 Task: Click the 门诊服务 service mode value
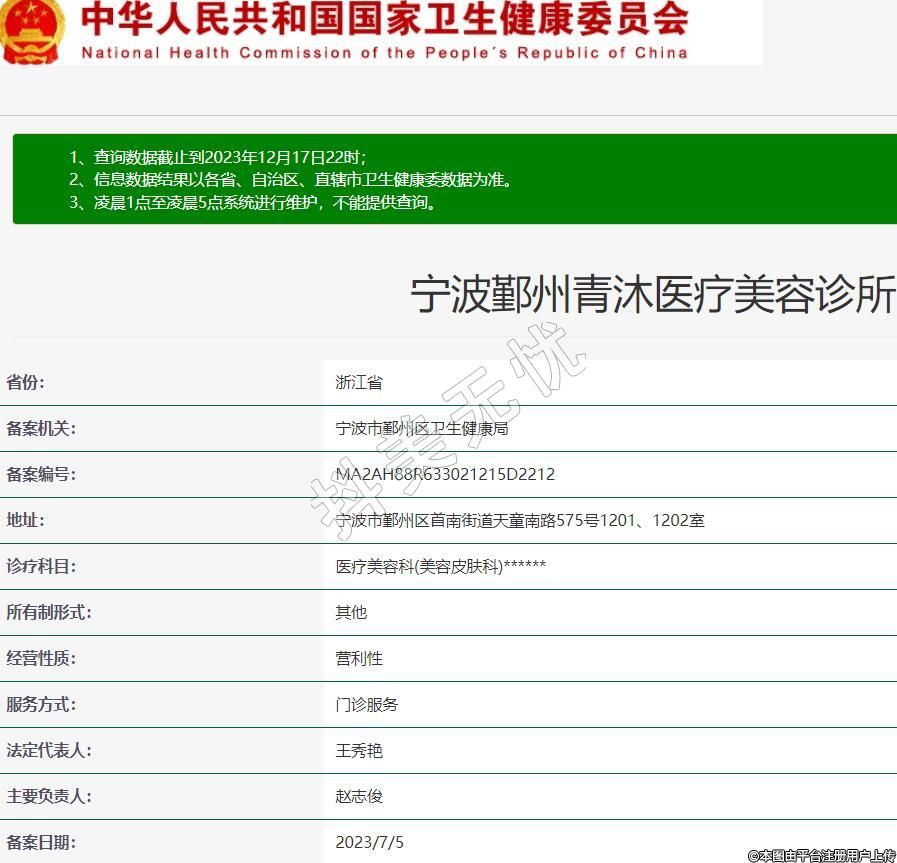point(367,704)
